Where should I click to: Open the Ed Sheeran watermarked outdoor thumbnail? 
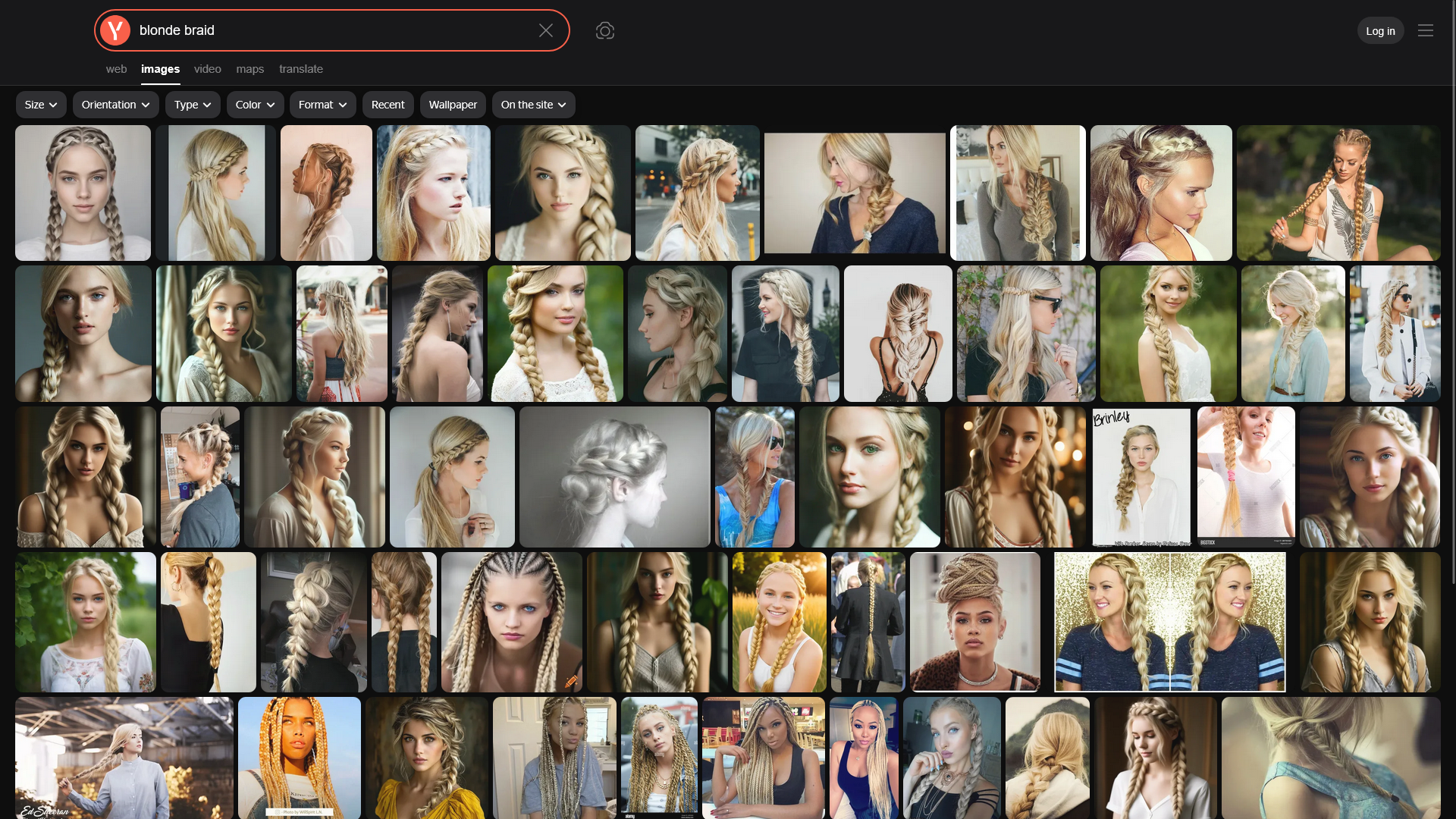[x=124, y=758]
